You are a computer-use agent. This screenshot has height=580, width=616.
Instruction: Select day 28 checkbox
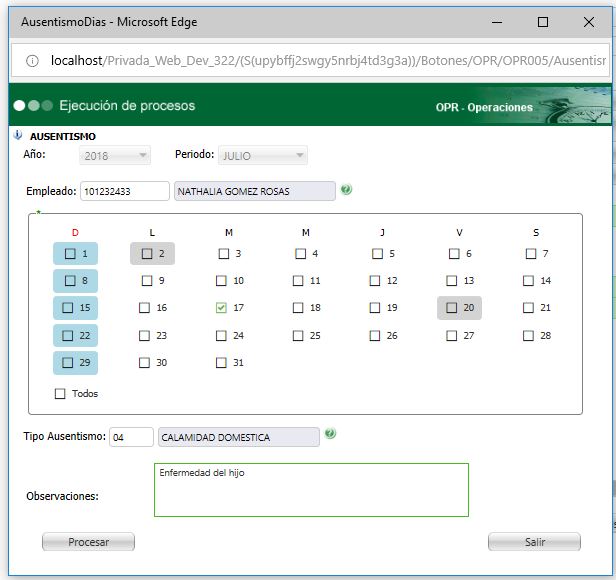(529, 335)
